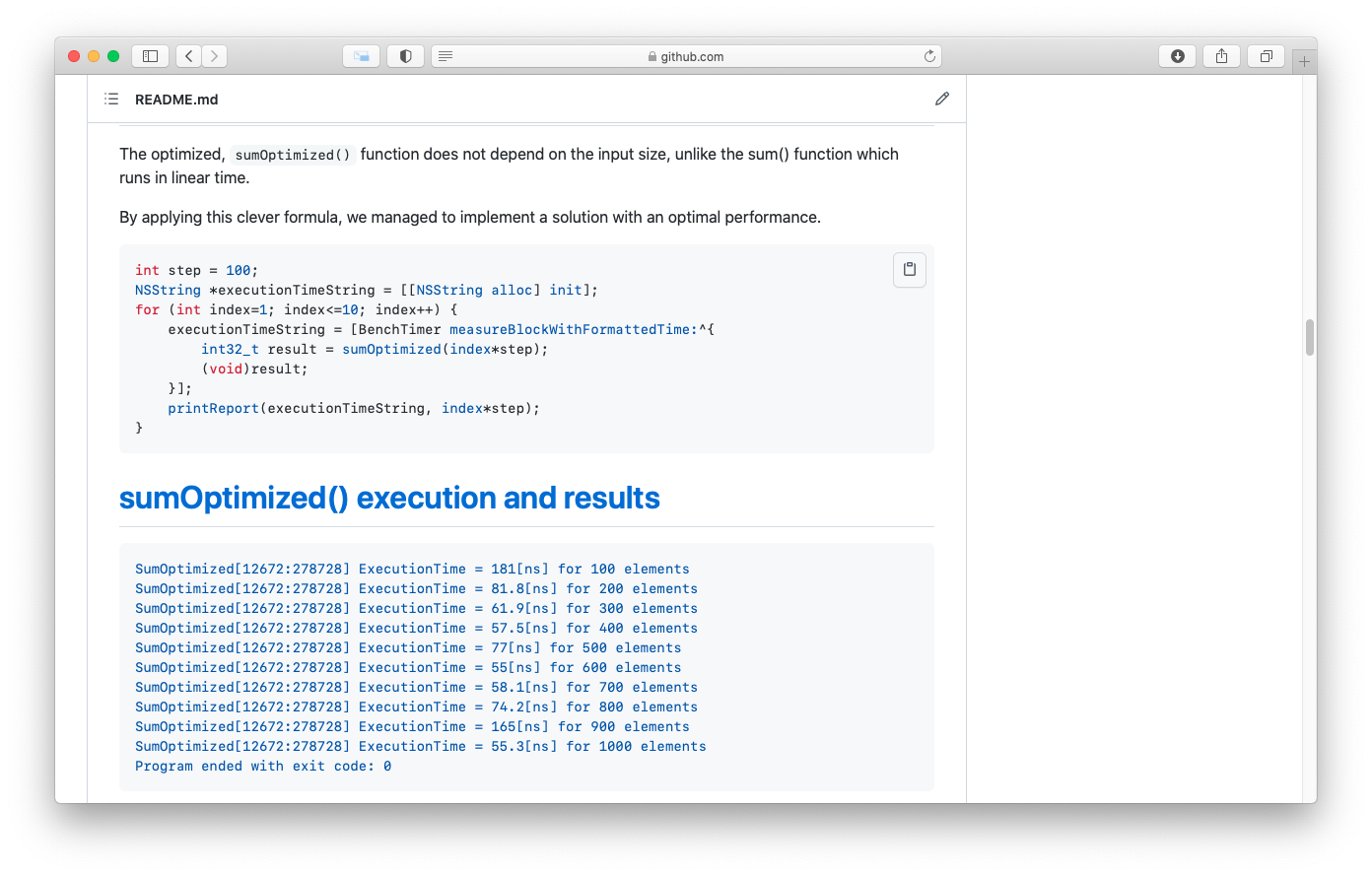Image resolution: width=1372 pixels, height=876 pixels.
Task: Click the README table of contents icon
Action: 111,99
